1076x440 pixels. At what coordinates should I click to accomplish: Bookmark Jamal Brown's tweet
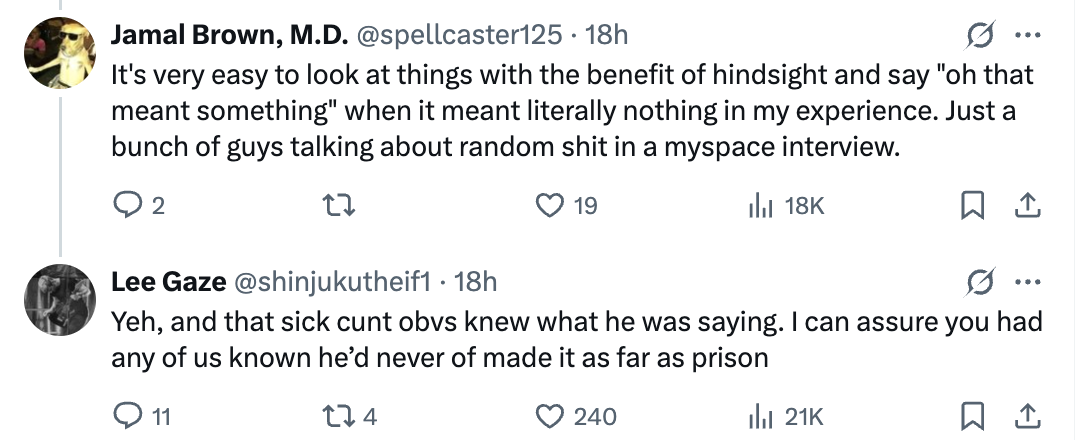(x=970, y=206)
